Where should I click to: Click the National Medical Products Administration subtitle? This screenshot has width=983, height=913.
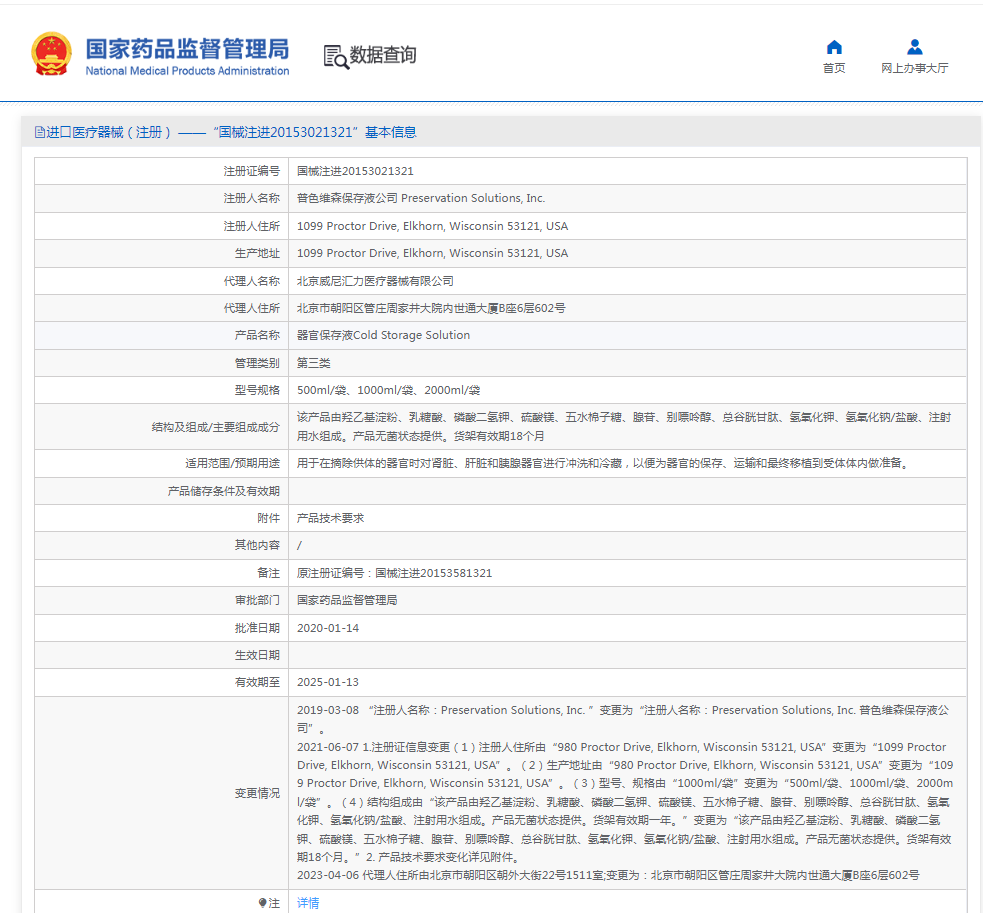click(187, 71)
